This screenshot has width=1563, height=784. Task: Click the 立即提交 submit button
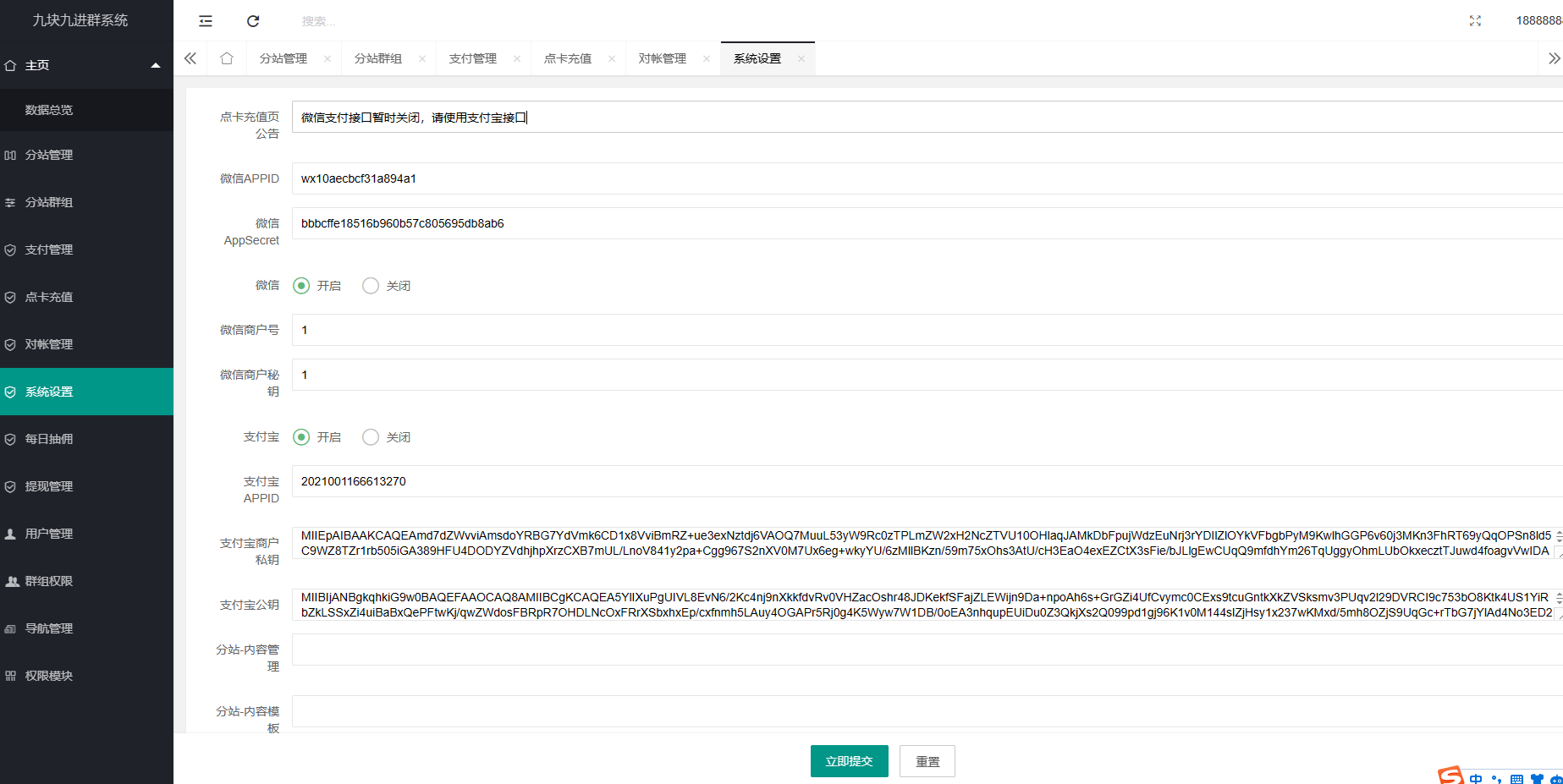849,761
